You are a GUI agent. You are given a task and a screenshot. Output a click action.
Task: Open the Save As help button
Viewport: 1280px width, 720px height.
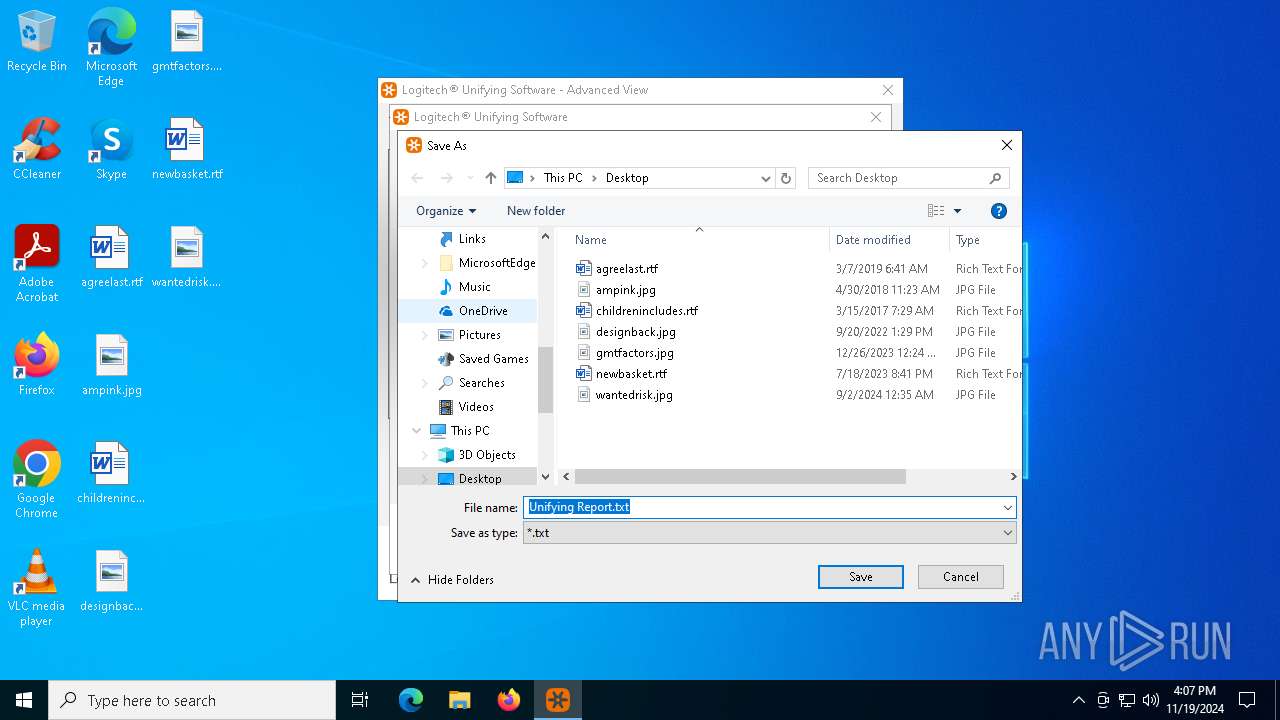[x=998, y=211]
